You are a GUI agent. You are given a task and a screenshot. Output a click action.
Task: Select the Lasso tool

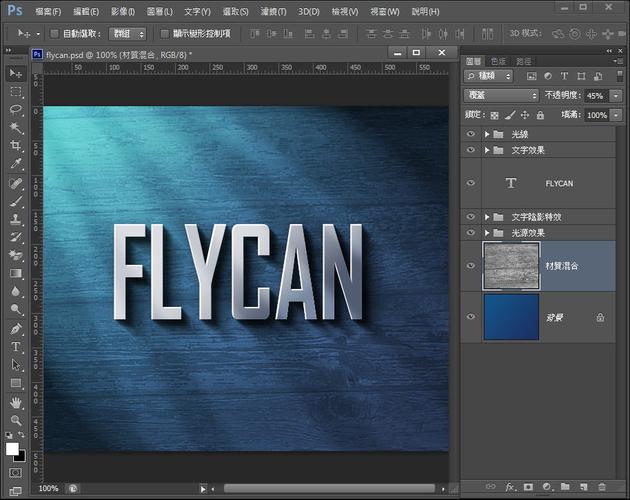(16, 109)
